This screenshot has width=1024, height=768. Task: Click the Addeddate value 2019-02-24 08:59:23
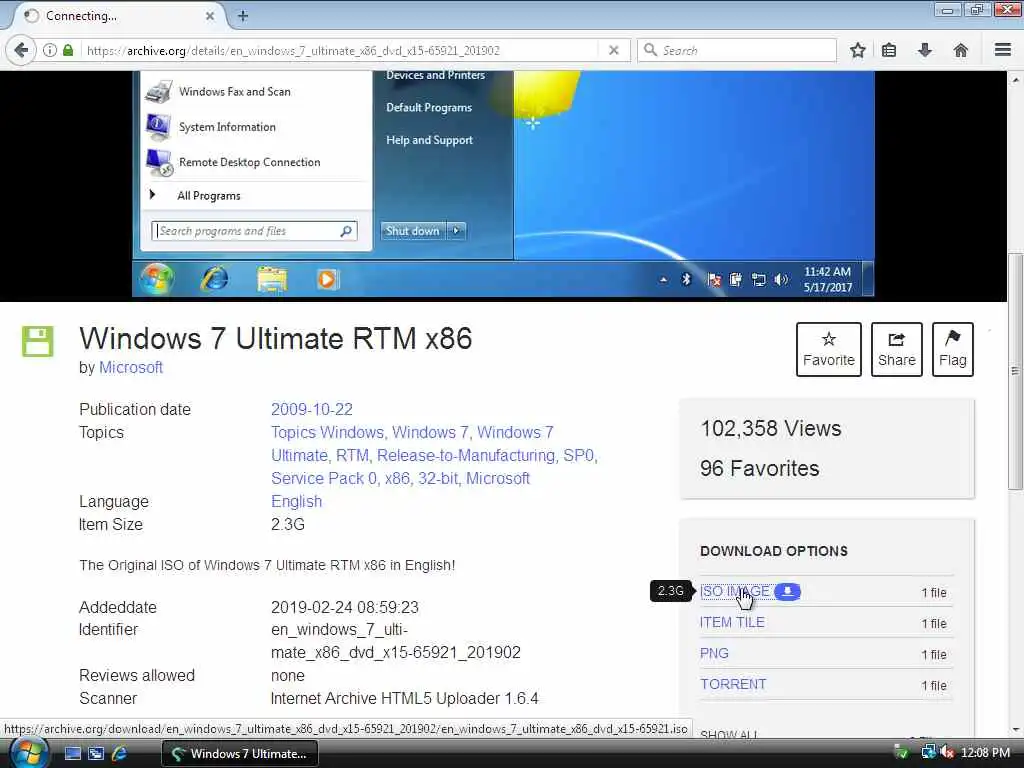pos(345,607)
